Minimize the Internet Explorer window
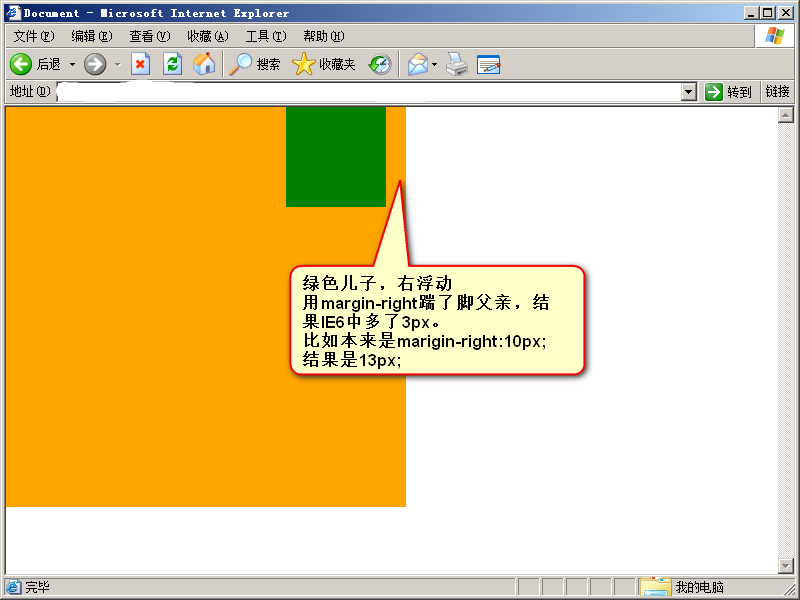This screenshot has height=600, width=800. point(750,13)
